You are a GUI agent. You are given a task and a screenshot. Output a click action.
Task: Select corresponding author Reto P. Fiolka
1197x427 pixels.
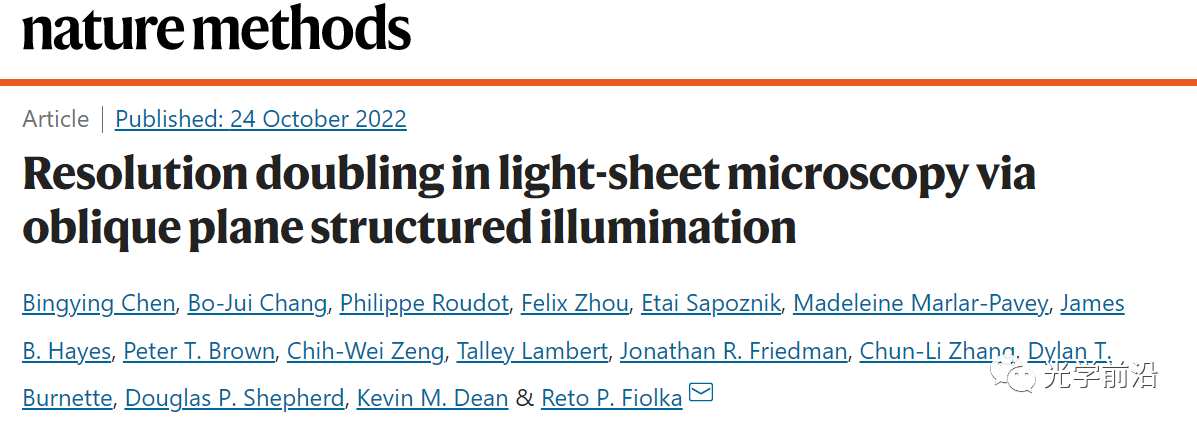(611, 398)
